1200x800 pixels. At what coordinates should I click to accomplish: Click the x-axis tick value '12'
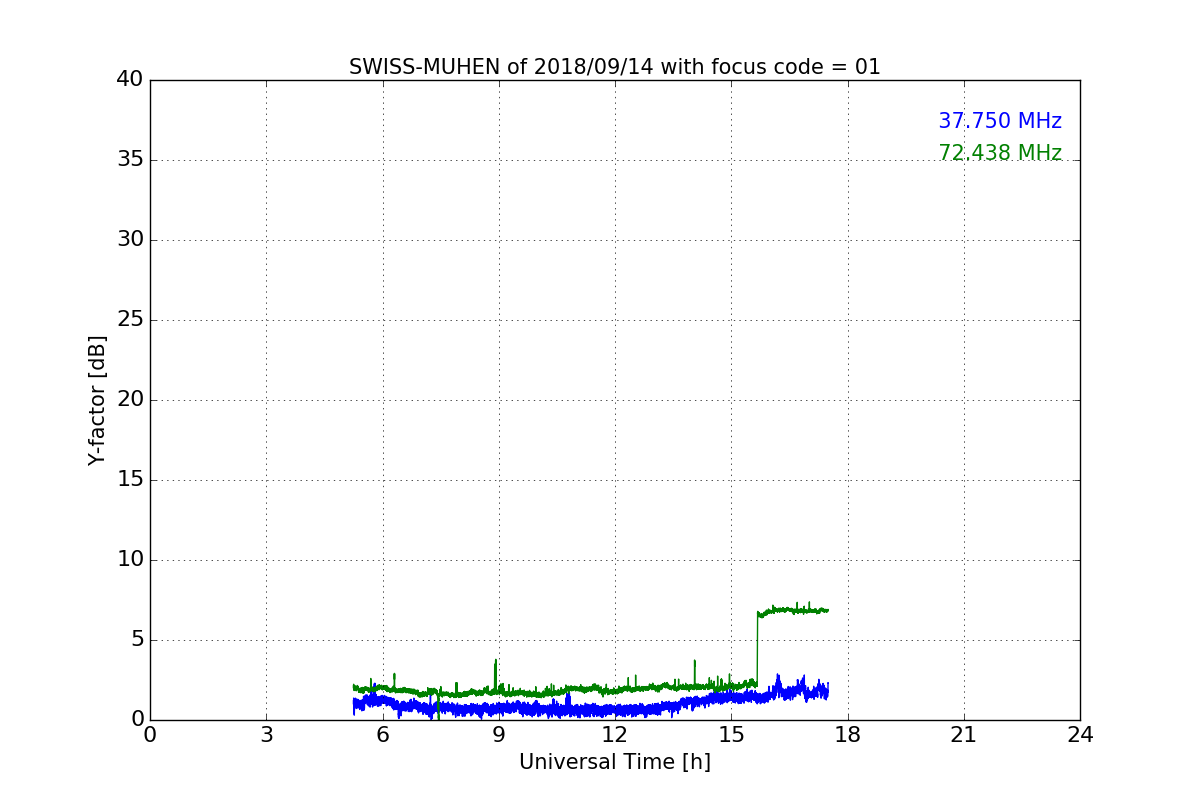[615, 734]
